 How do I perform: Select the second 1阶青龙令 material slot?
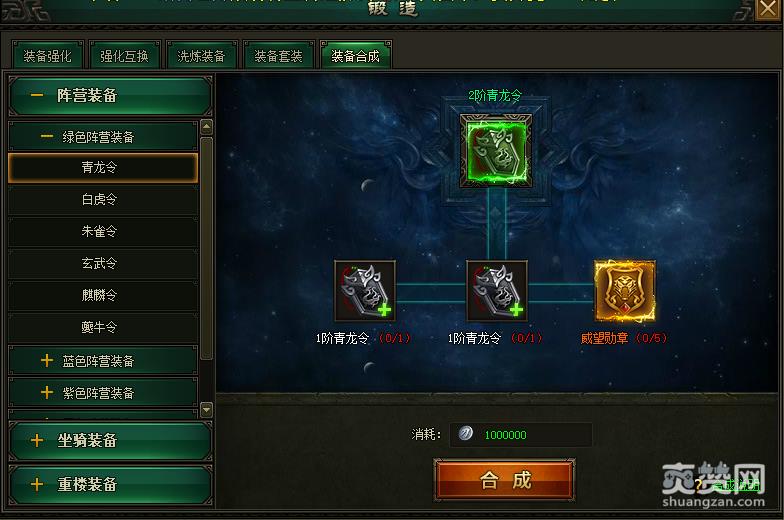(496, 290)
